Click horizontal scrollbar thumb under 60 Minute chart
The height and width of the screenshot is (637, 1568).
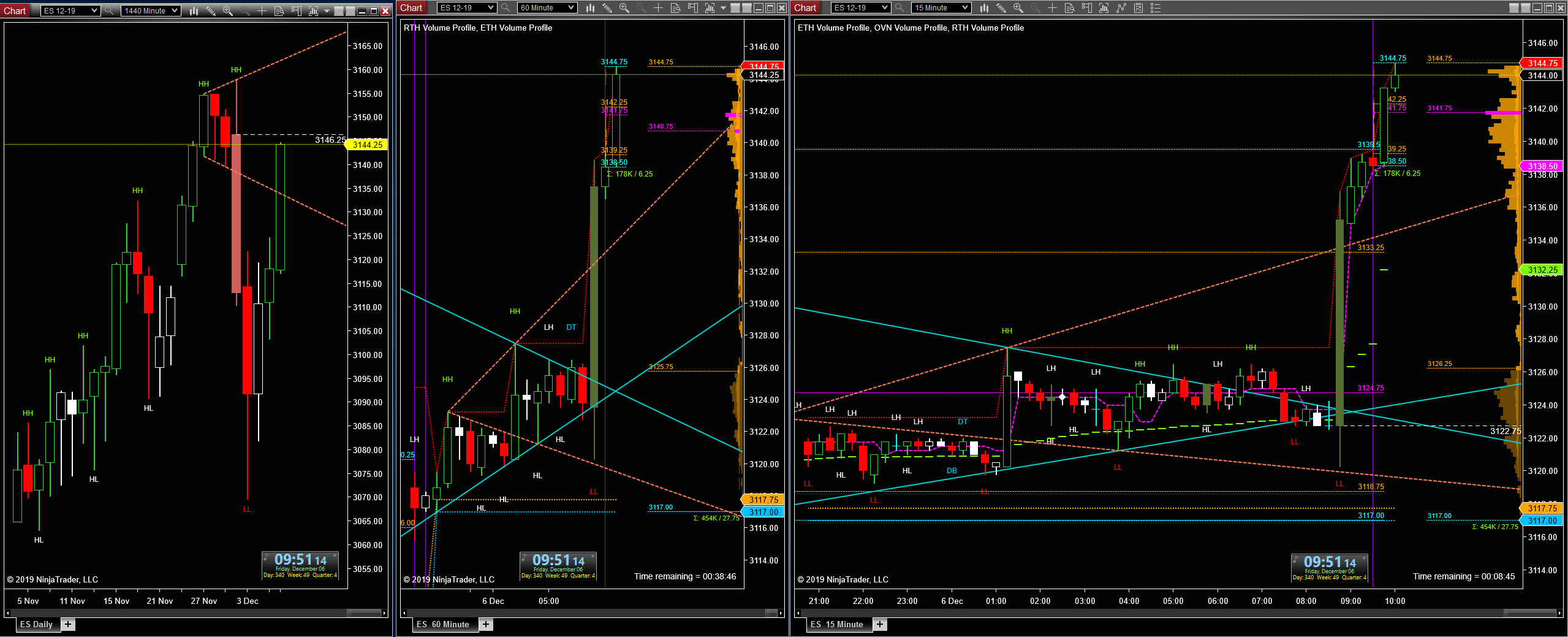(x=771, y=612)
